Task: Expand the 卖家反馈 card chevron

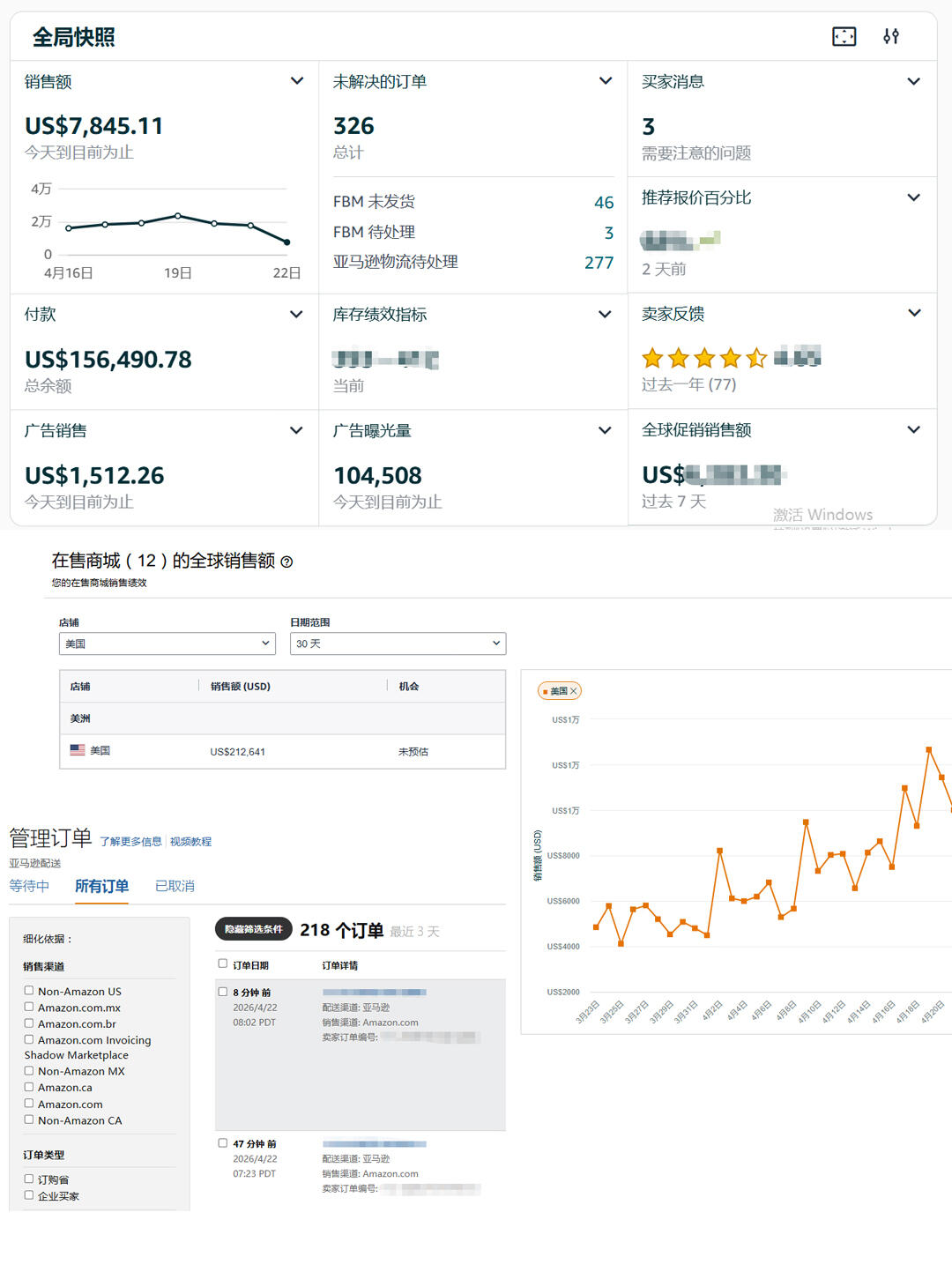Action: (914, 313)
